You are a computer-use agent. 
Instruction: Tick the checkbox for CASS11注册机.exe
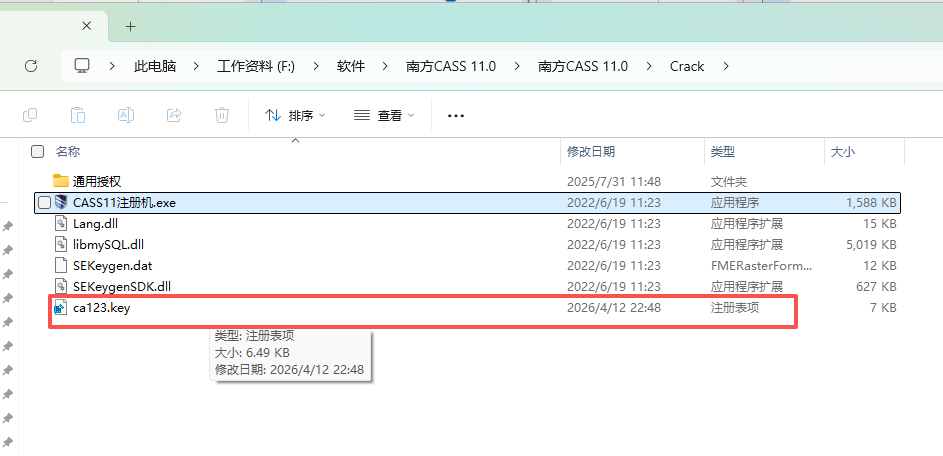(x=44, y=203)
